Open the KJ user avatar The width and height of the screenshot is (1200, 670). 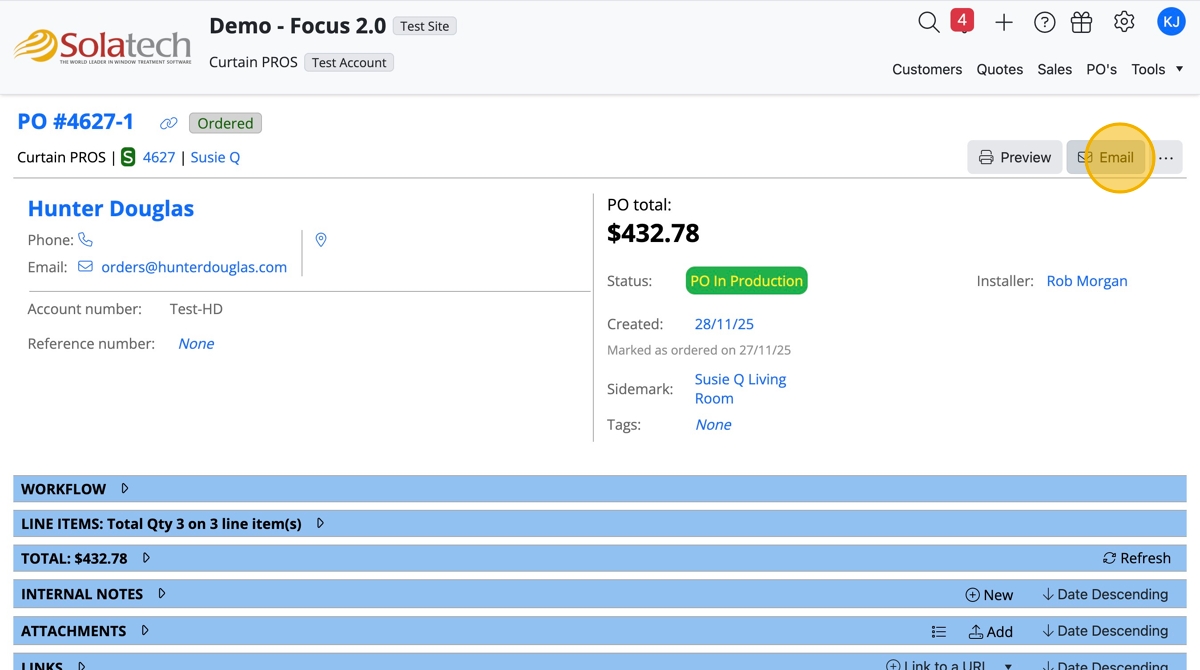click(1170, 21)
